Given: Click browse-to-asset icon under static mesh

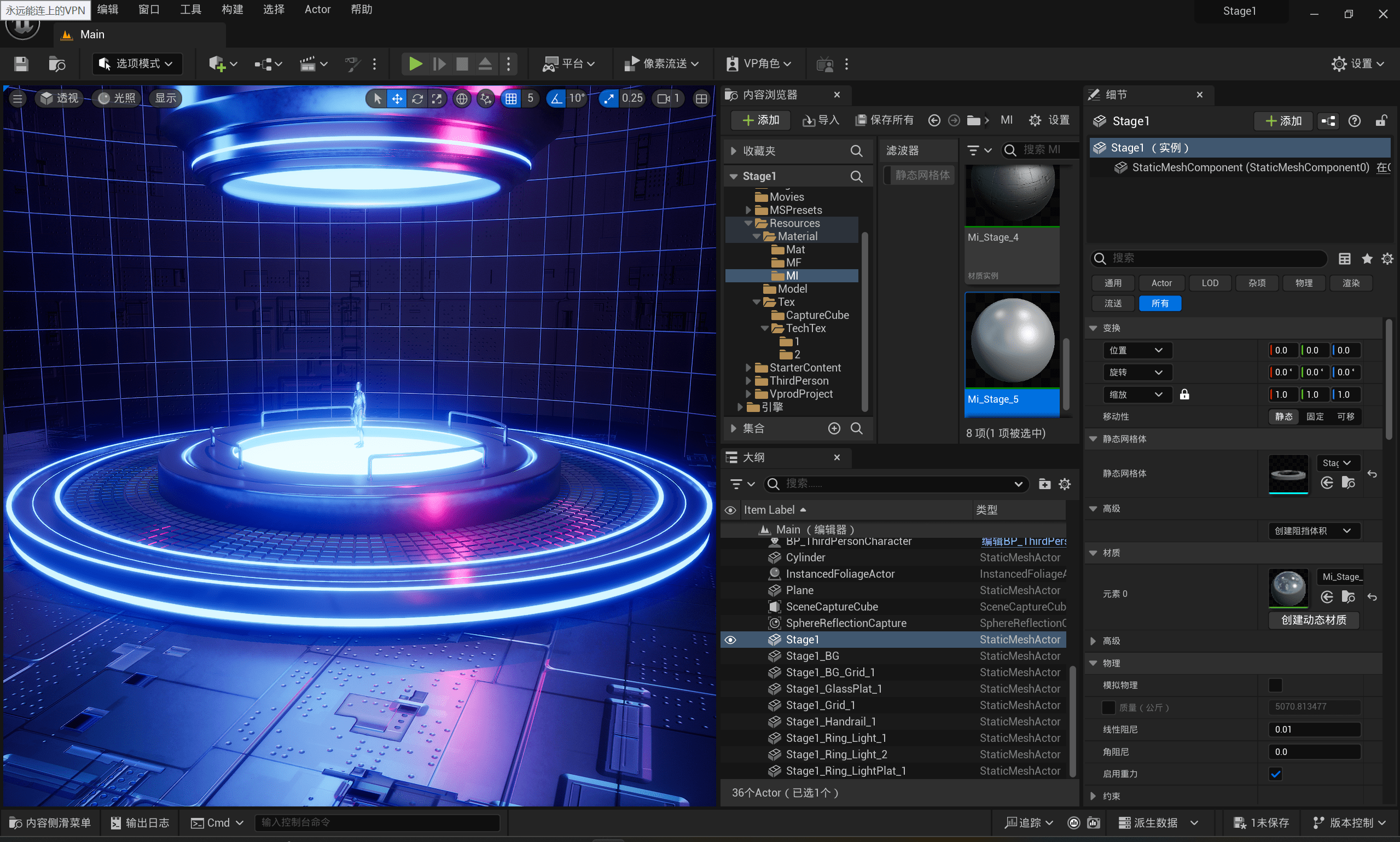Looking at the screenshot, I should click(1348, 483).
